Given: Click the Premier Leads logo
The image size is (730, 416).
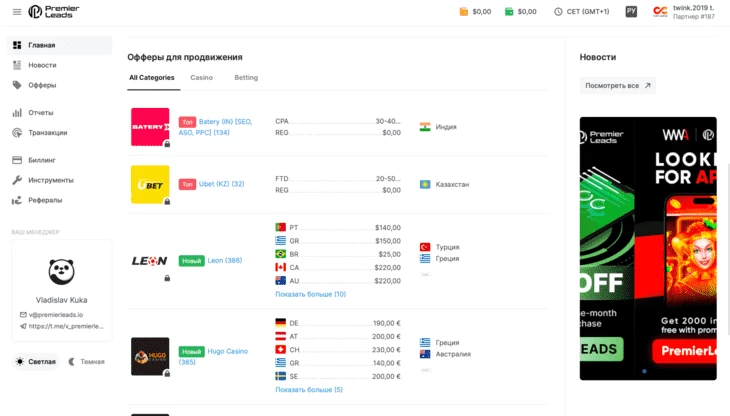Looking at the screenshot, I should tap(54, 12).
